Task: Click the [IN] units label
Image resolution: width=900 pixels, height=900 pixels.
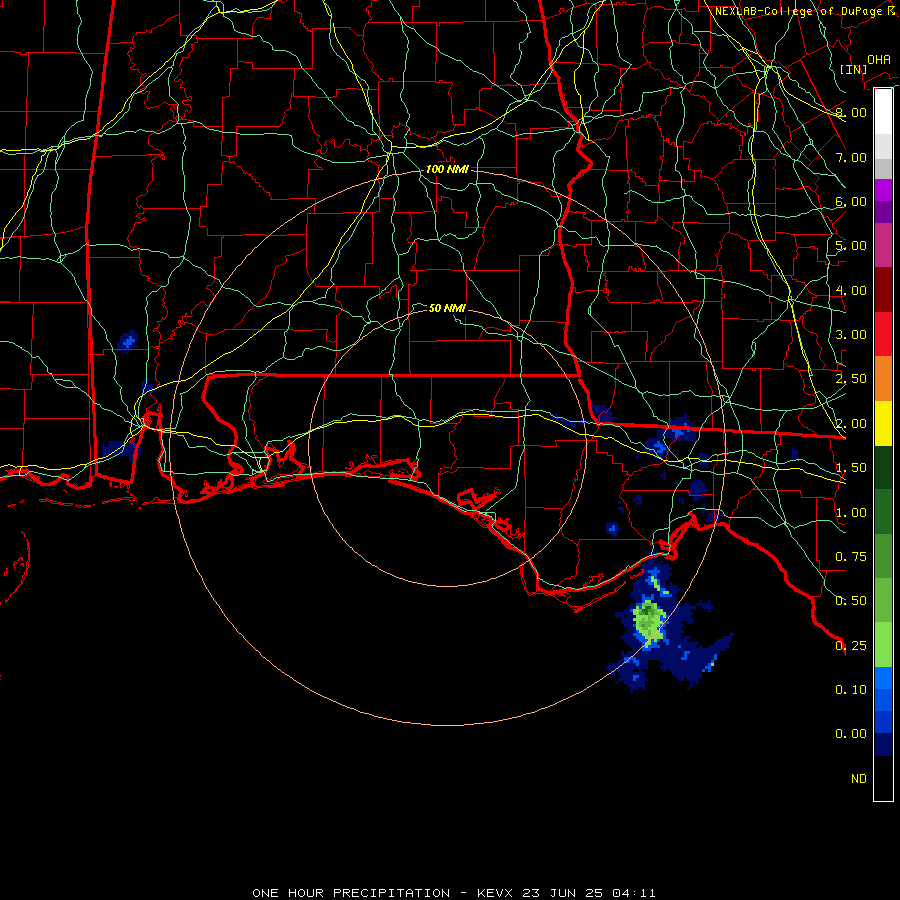Action: point(853,69)
